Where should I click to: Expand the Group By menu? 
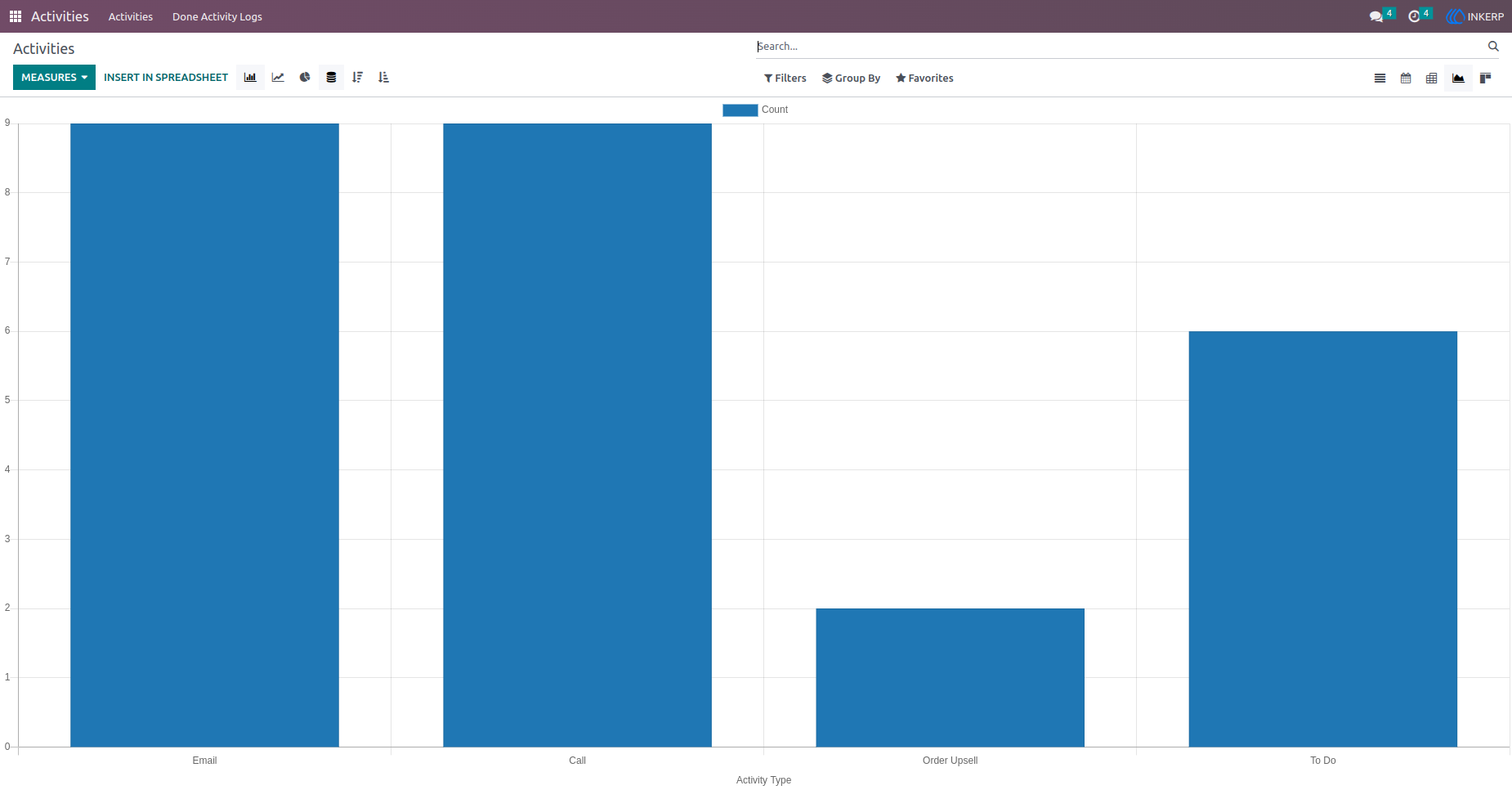[x=851, y=79]
